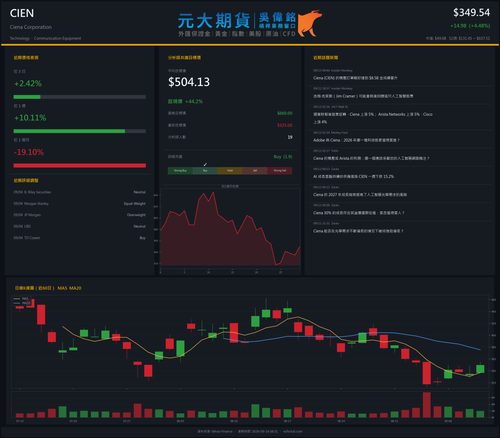The image size is (500, 438).
Task: Click the CIEN ticker symbol
Action: tap(22, 13)
